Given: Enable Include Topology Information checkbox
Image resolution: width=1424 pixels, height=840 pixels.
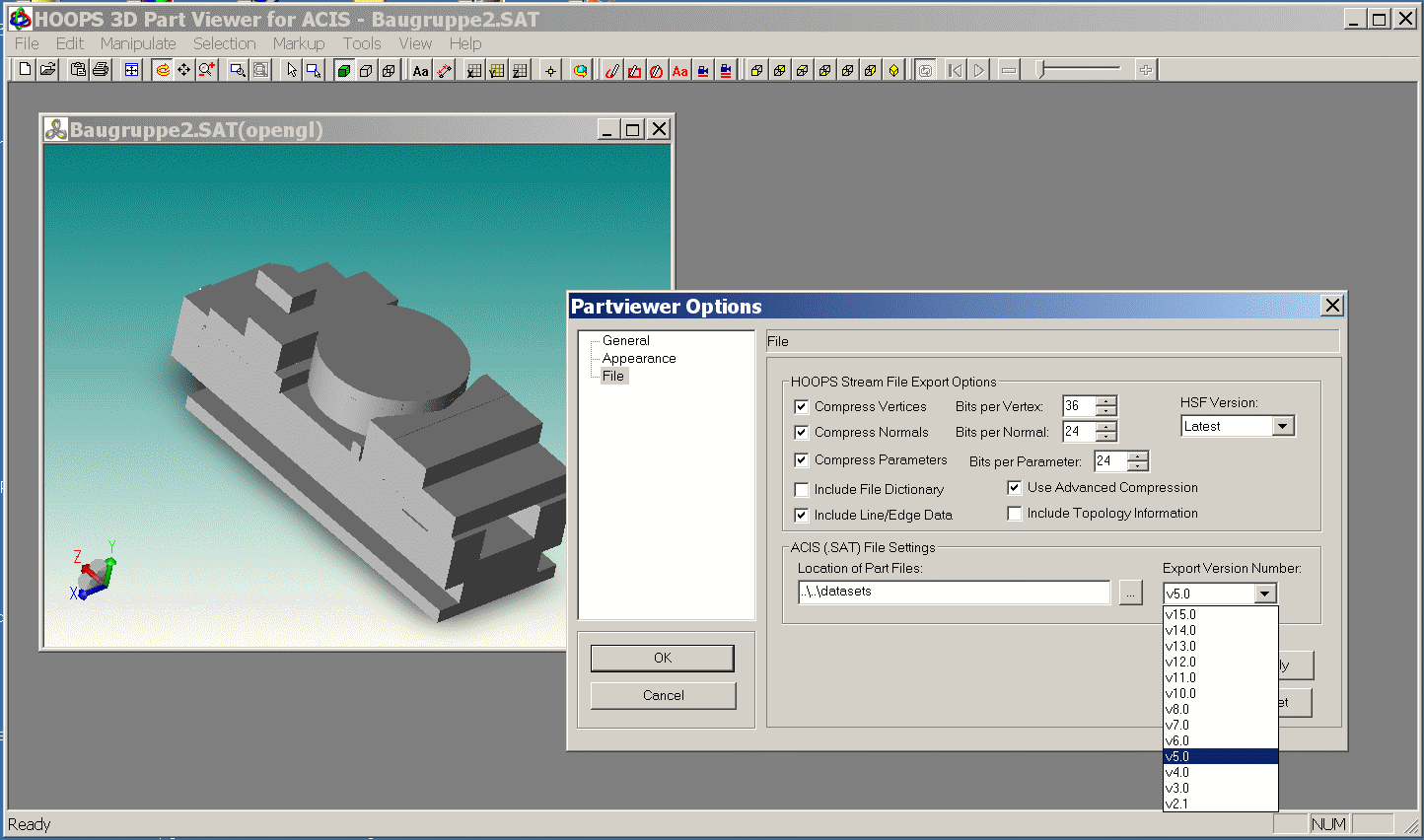Looking at the screenshot, I should point(1014,513).
